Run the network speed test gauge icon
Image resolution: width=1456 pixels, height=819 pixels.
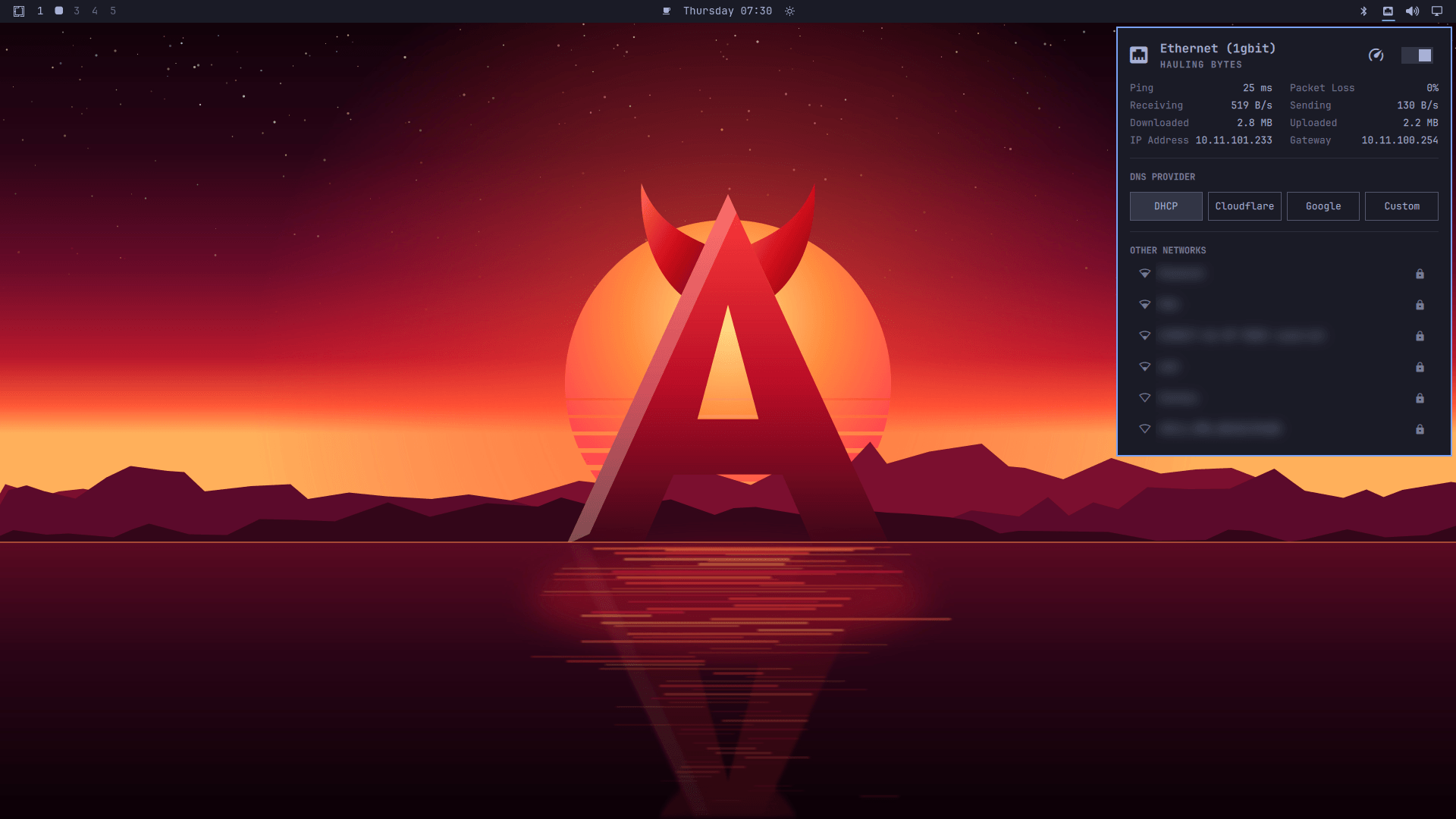1376,55
